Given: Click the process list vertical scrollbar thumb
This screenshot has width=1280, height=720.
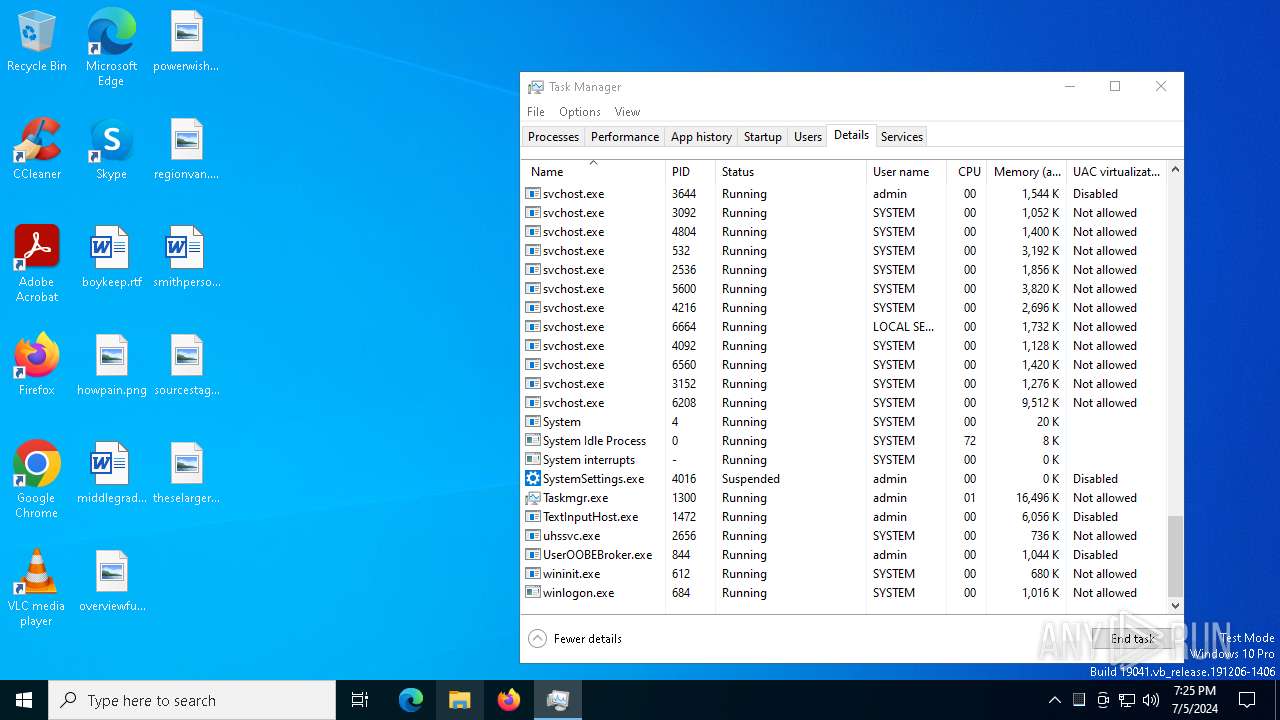Looking at the screenshot, I should point(1175,556).
